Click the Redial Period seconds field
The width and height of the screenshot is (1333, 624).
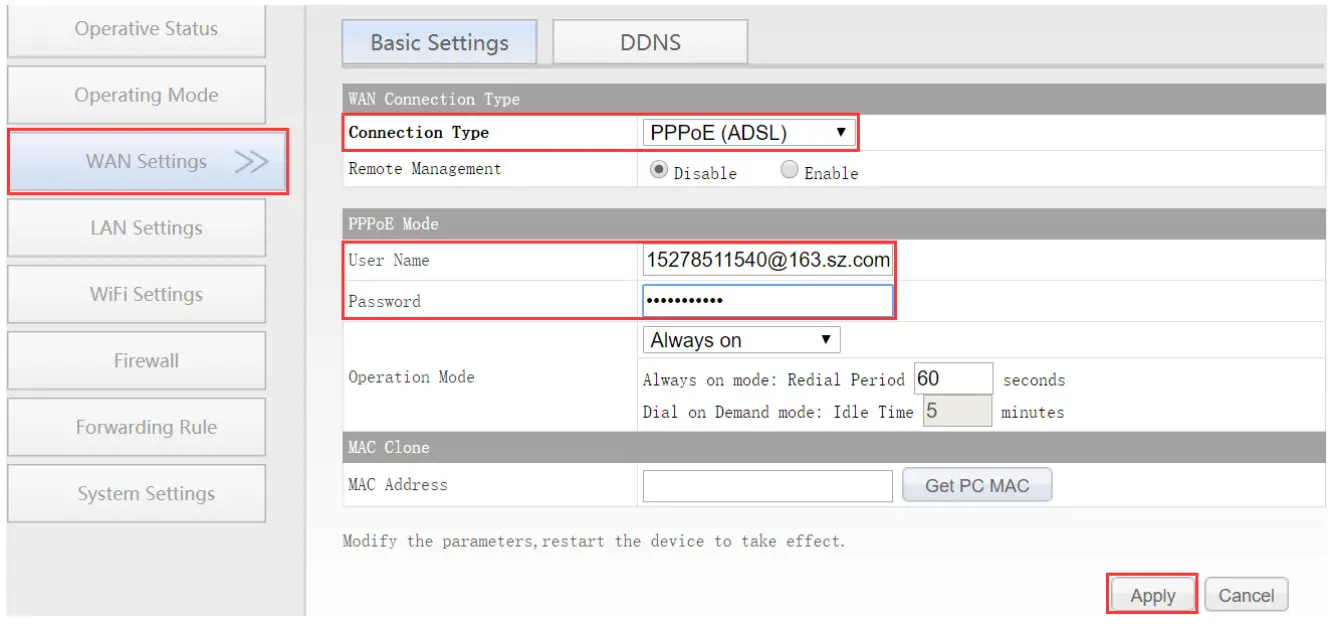(x=952, y=379)
